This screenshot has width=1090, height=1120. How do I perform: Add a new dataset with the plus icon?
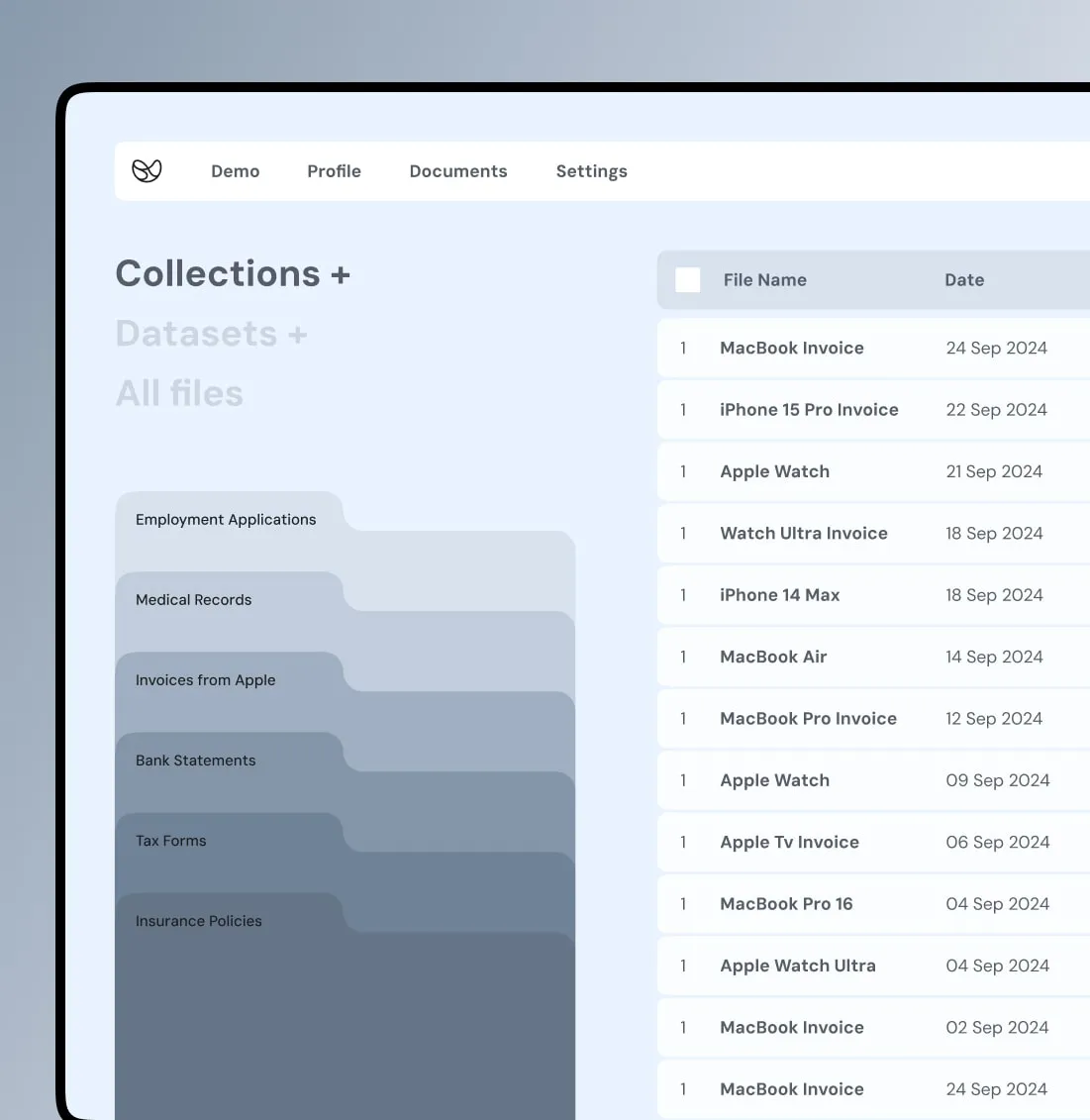coord(297,335)
